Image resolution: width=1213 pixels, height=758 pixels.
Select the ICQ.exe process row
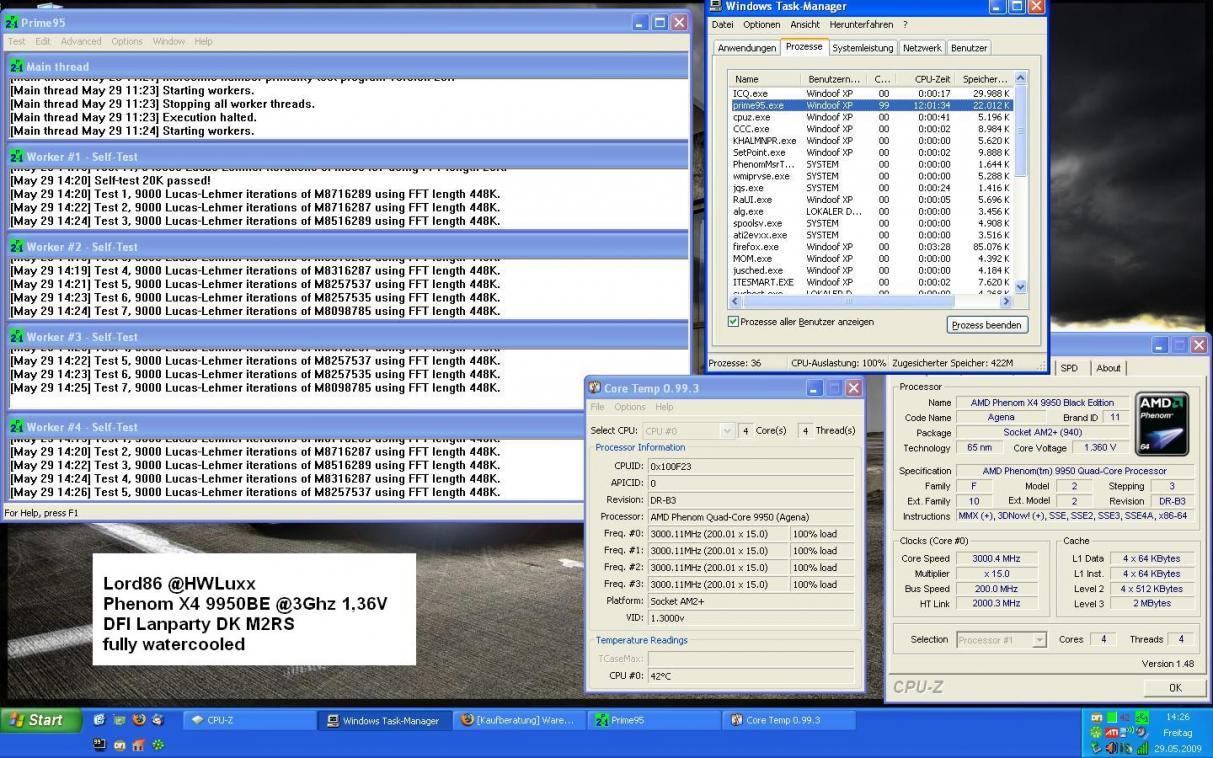pos(871,93)
